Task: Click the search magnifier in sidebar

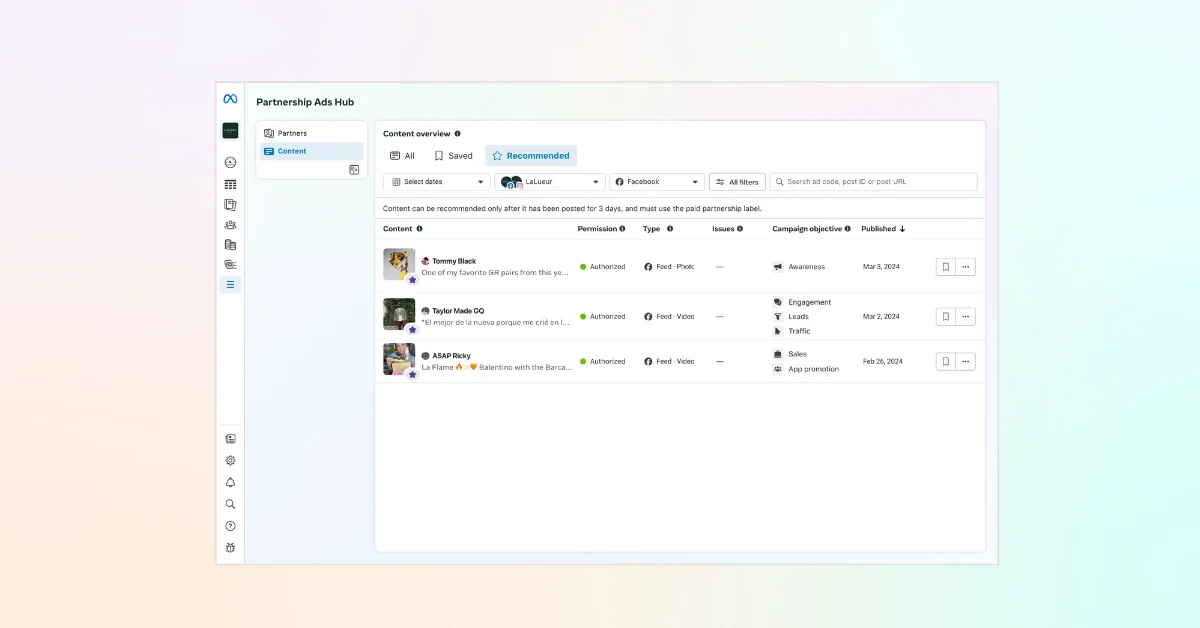Action: coord(230,504)
